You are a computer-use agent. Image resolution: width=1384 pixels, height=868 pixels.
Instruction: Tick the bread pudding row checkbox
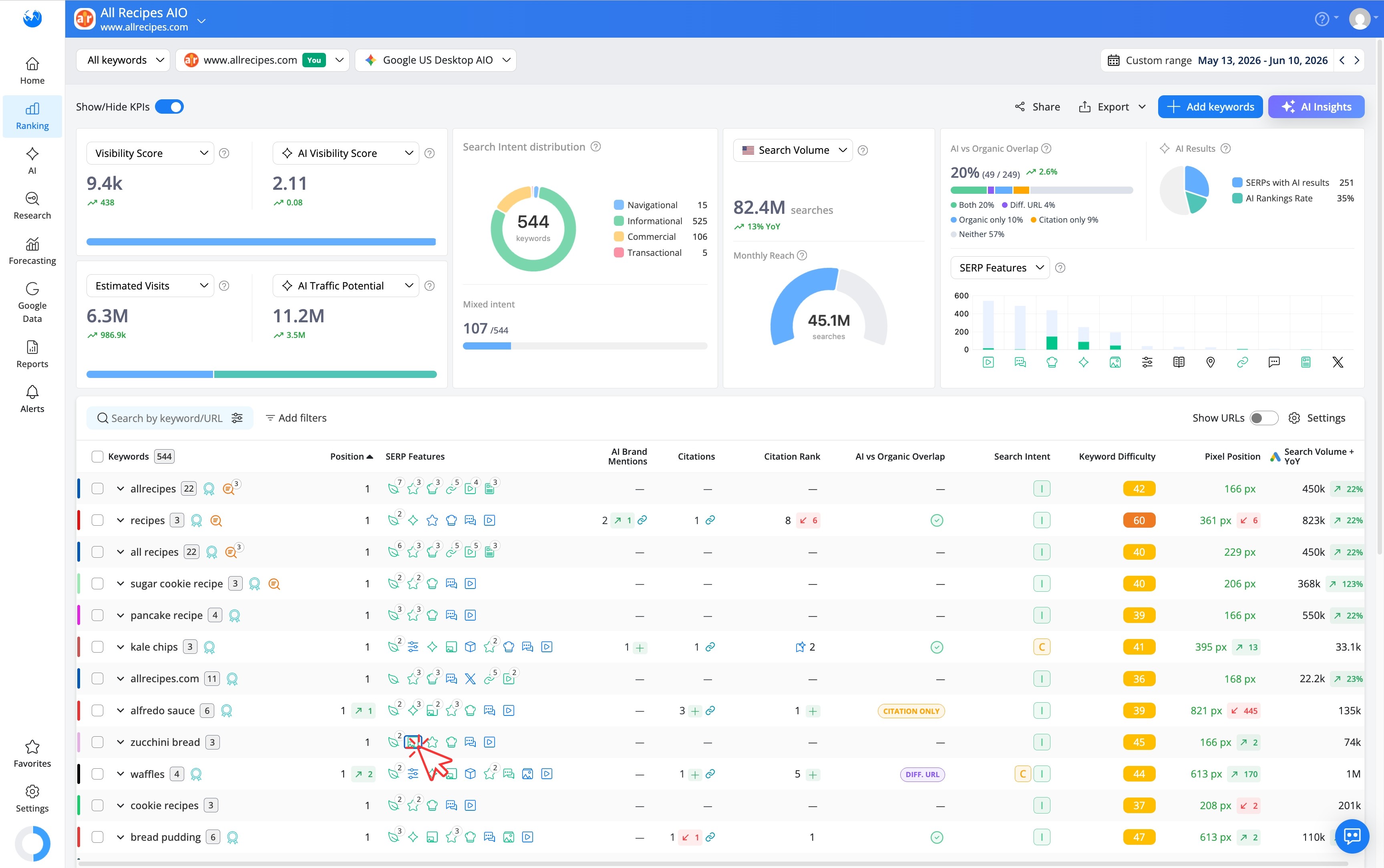[97, 837]
